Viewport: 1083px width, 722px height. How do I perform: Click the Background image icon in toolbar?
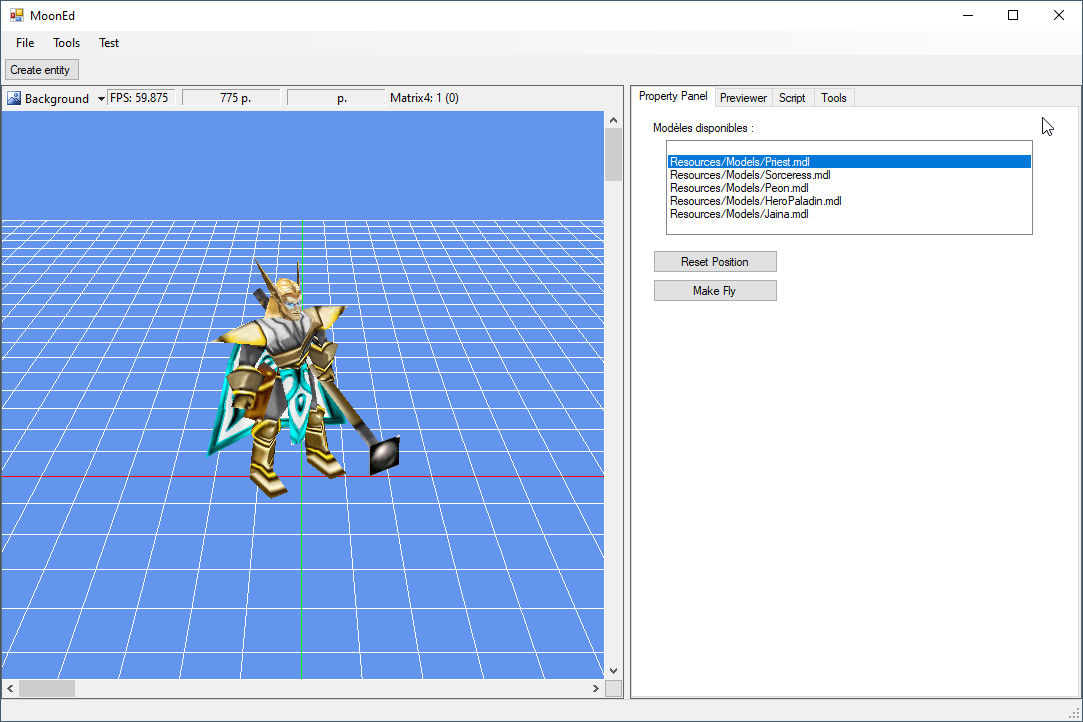(x=14, y=98)
